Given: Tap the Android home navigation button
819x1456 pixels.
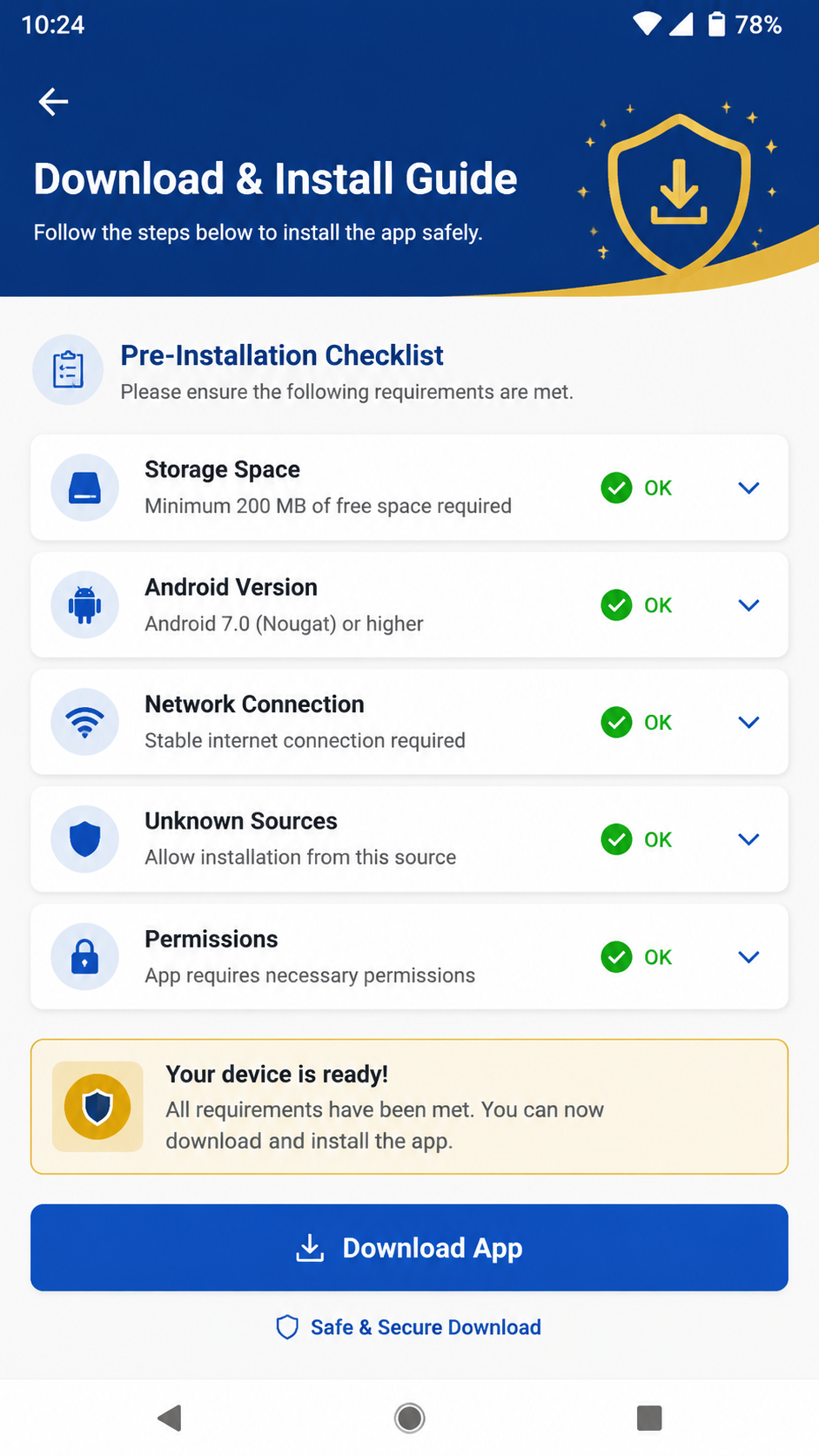Looking at the screenshot, I should 409,1418.
